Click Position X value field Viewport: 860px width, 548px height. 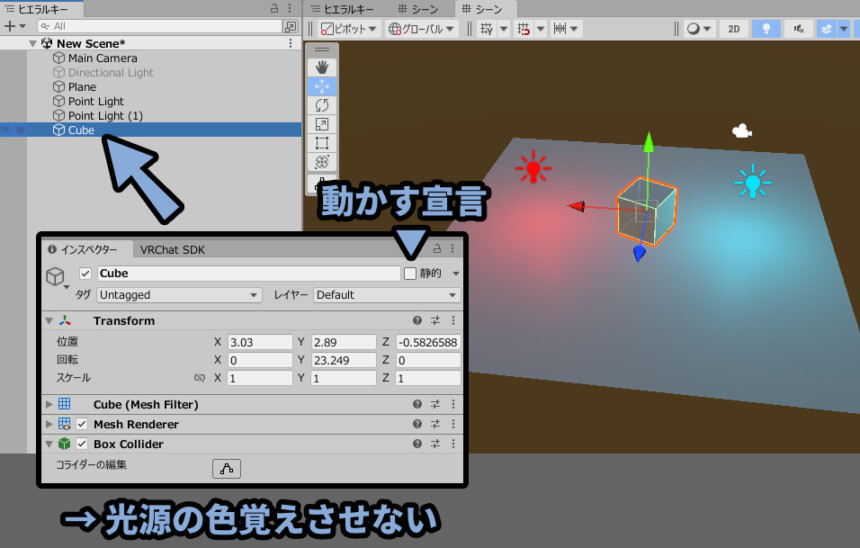260,342
